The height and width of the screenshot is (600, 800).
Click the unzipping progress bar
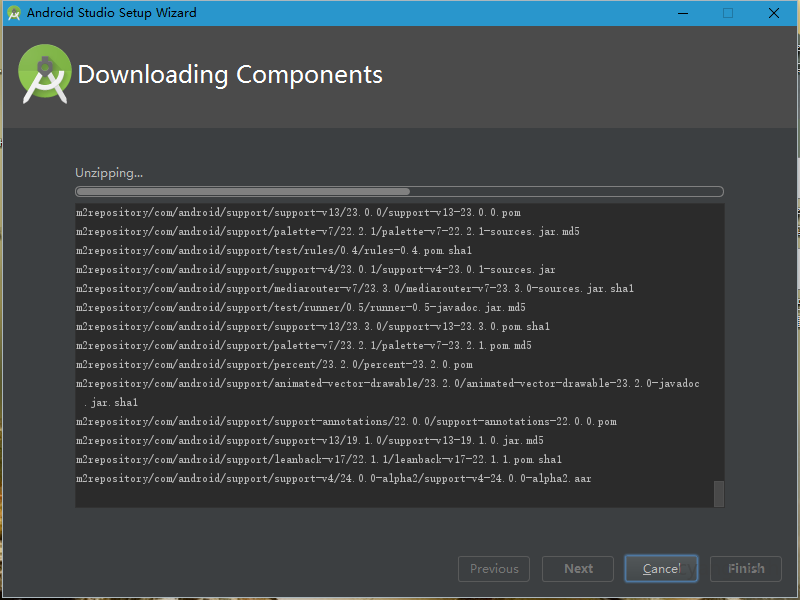[x=399, y=191]
